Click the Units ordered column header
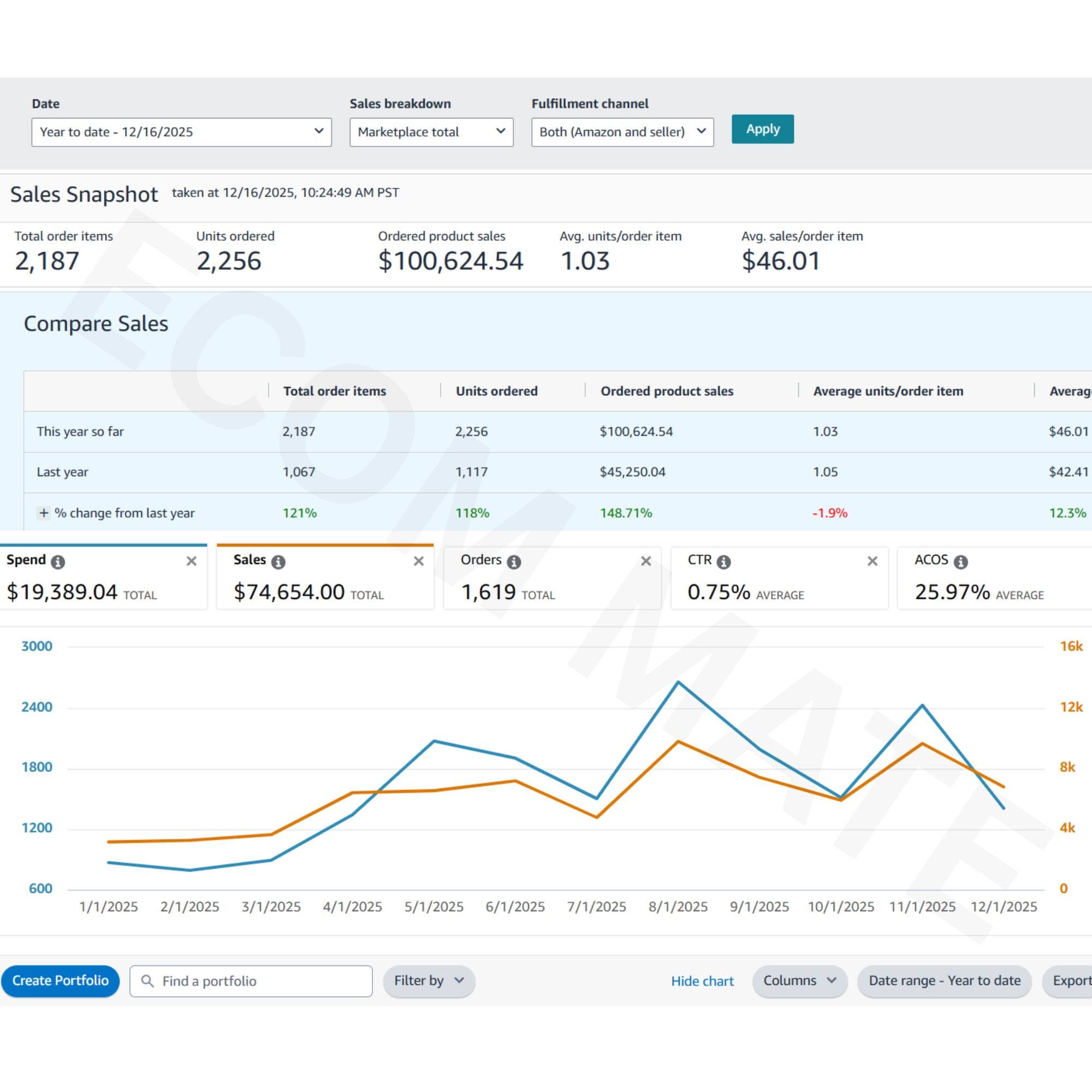 tap(497, 391)
